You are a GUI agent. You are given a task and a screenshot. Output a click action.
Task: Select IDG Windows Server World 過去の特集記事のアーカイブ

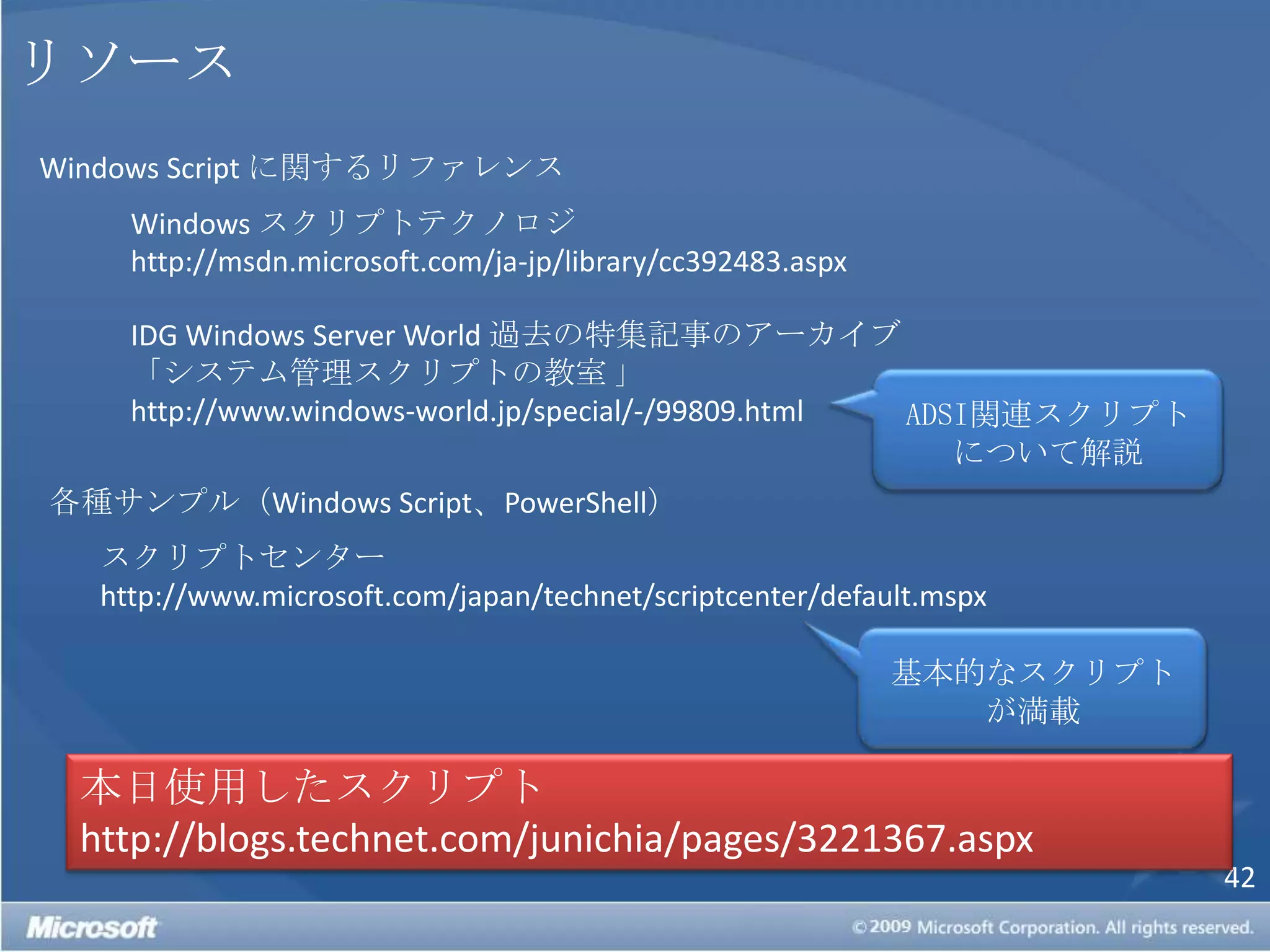(515, 335)
